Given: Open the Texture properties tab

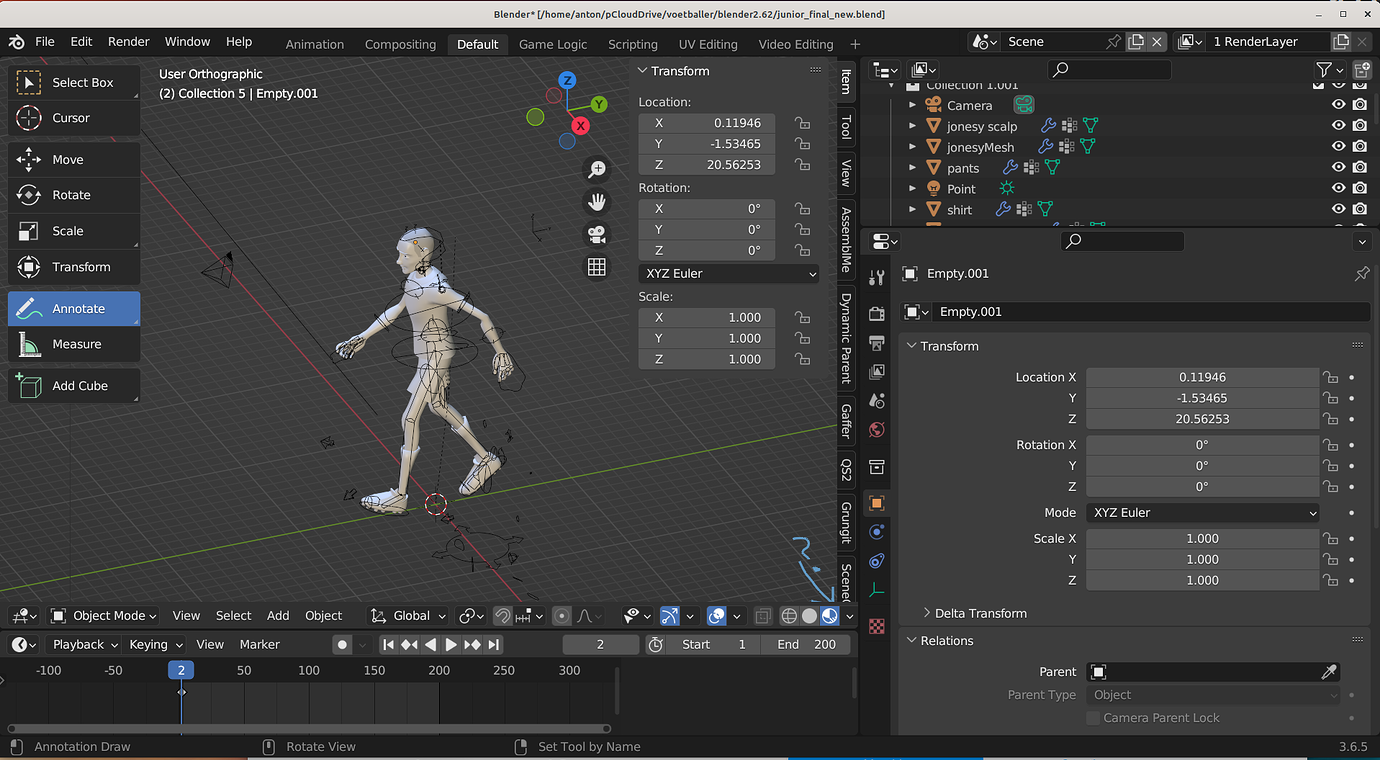Looking at the screenshot, I should (x=877, y=627).
